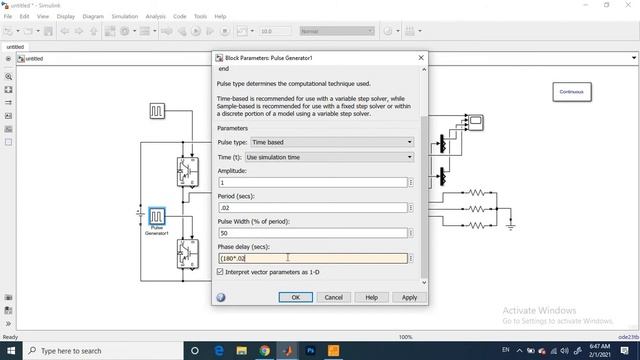Click the Run simulation play button

pos(196,31)
